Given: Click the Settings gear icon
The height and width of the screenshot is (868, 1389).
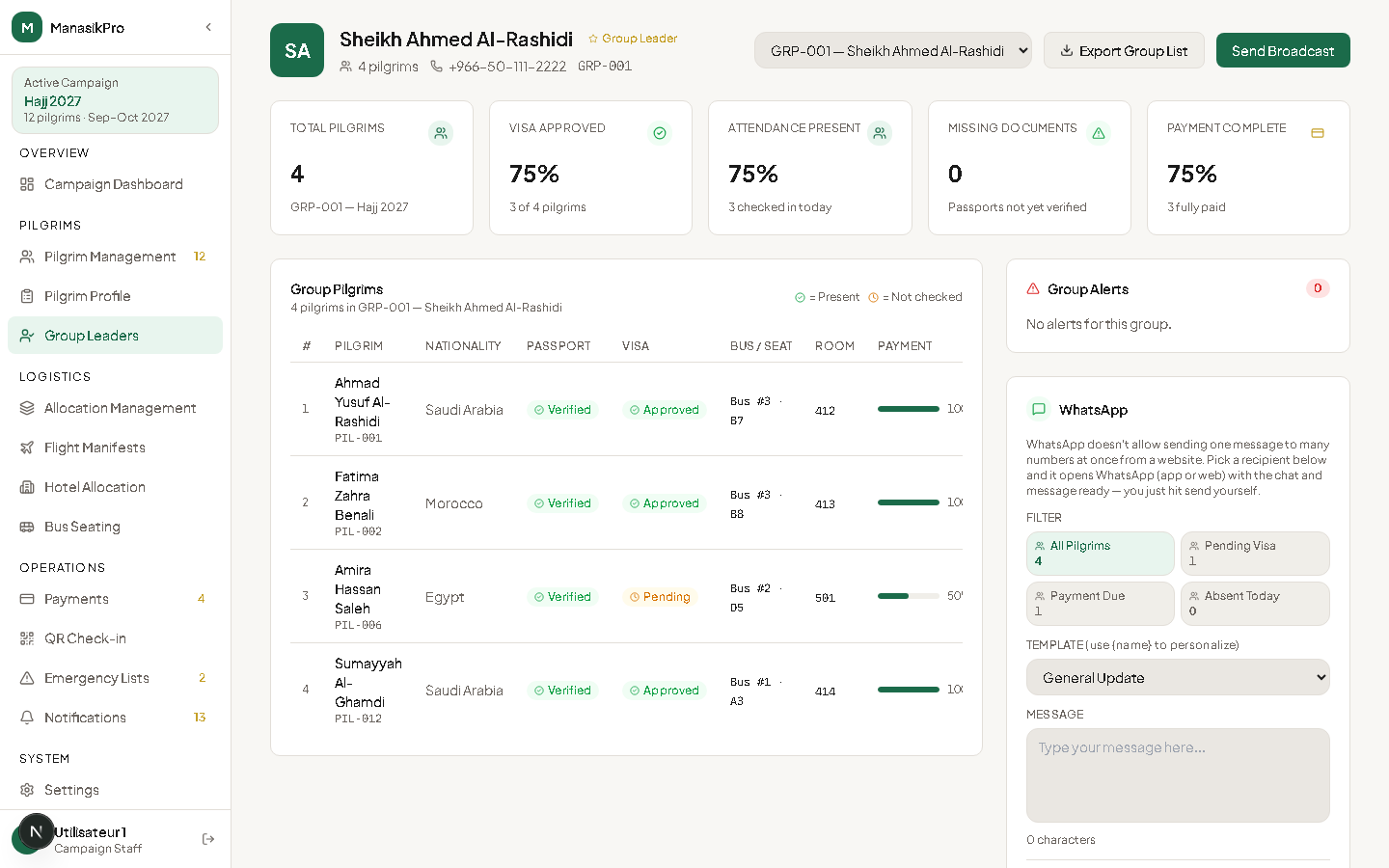Looking at the screenshot, I should (27, 790).
